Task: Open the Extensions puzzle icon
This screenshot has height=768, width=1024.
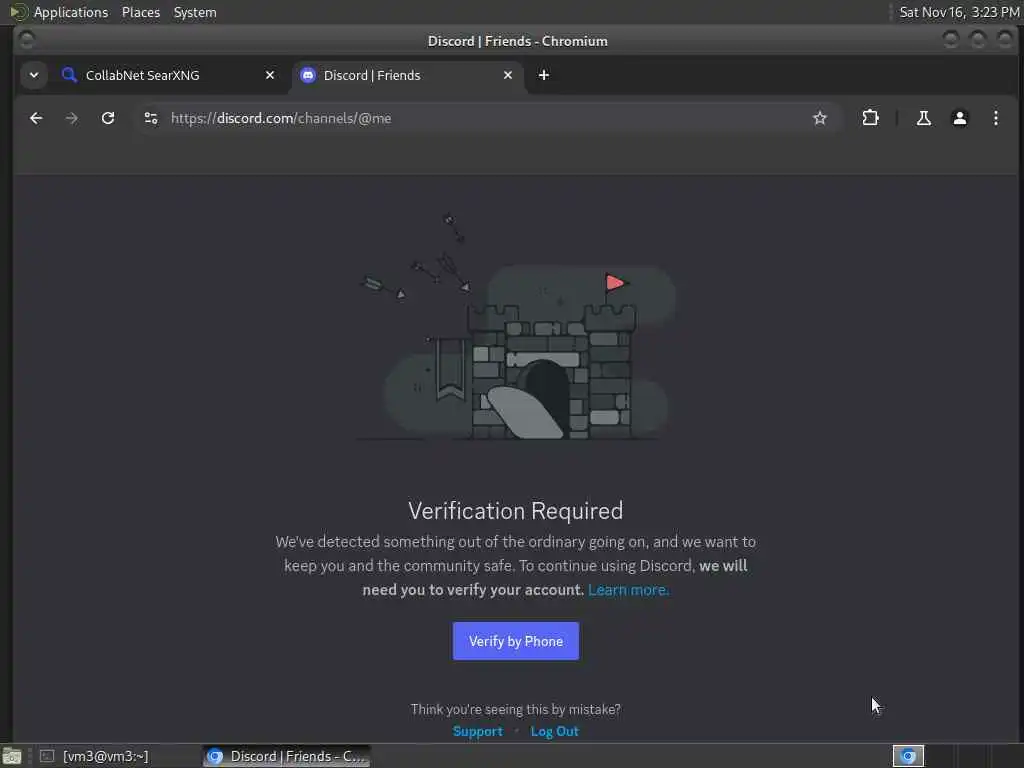Action: pos(871,118)
